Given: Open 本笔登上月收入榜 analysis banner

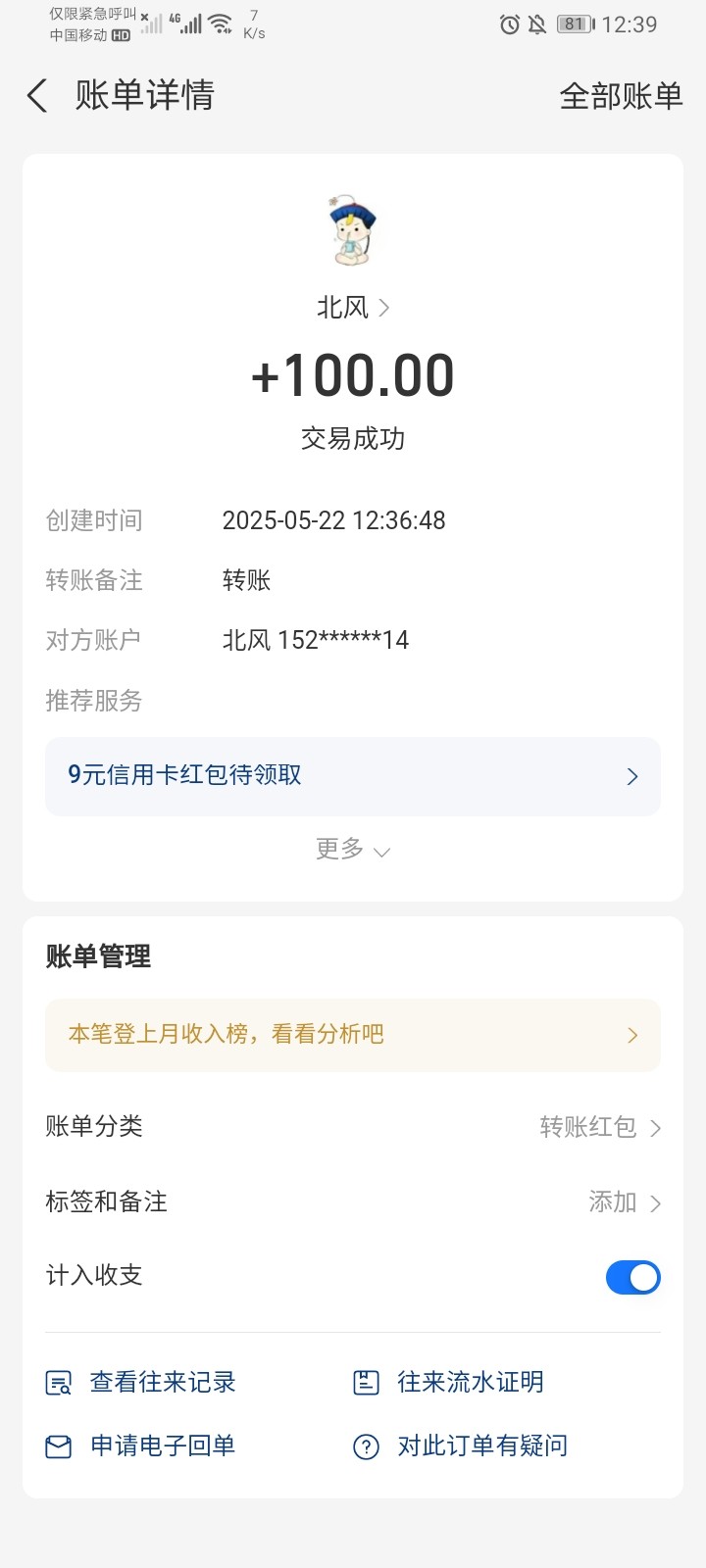Looking at the screenshot, I should [x=352, y=1035].
